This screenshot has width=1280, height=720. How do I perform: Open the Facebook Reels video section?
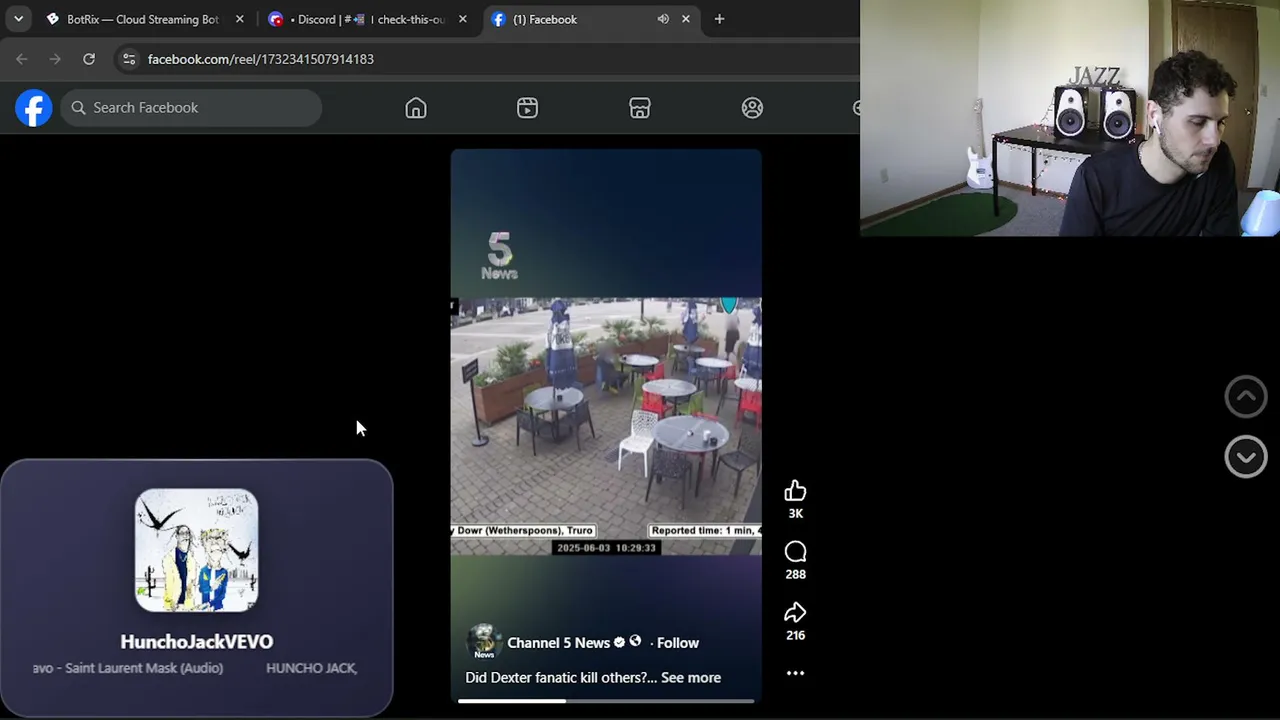point(528,108)
